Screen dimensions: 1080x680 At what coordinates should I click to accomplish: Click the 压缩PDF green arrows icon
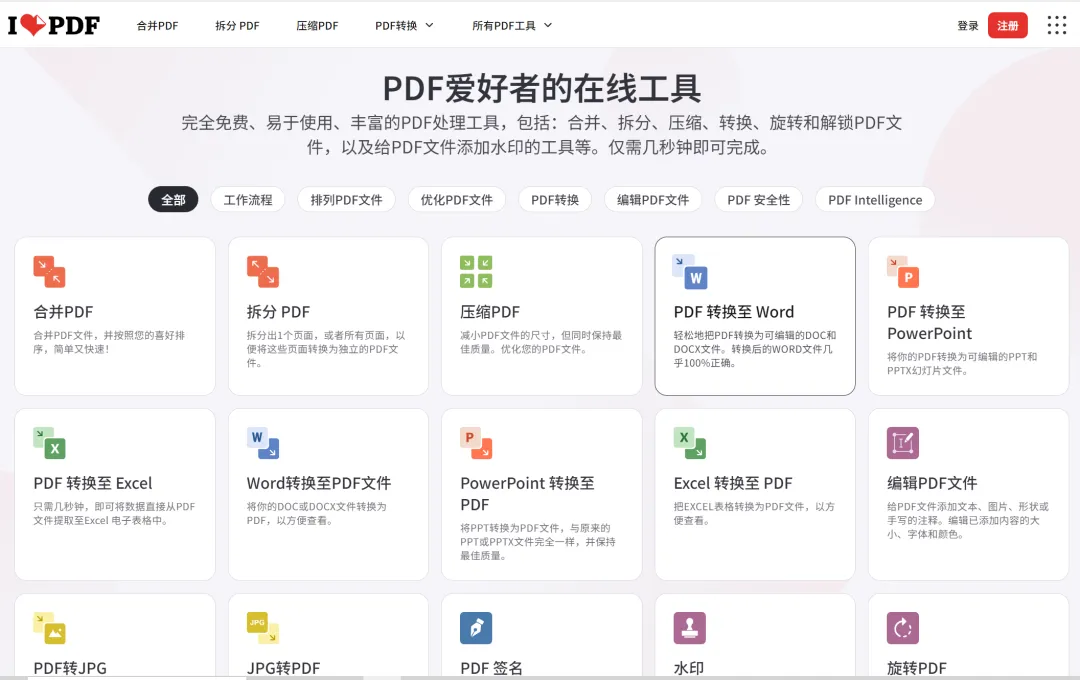pyautogui.click(x=476, y=271)
